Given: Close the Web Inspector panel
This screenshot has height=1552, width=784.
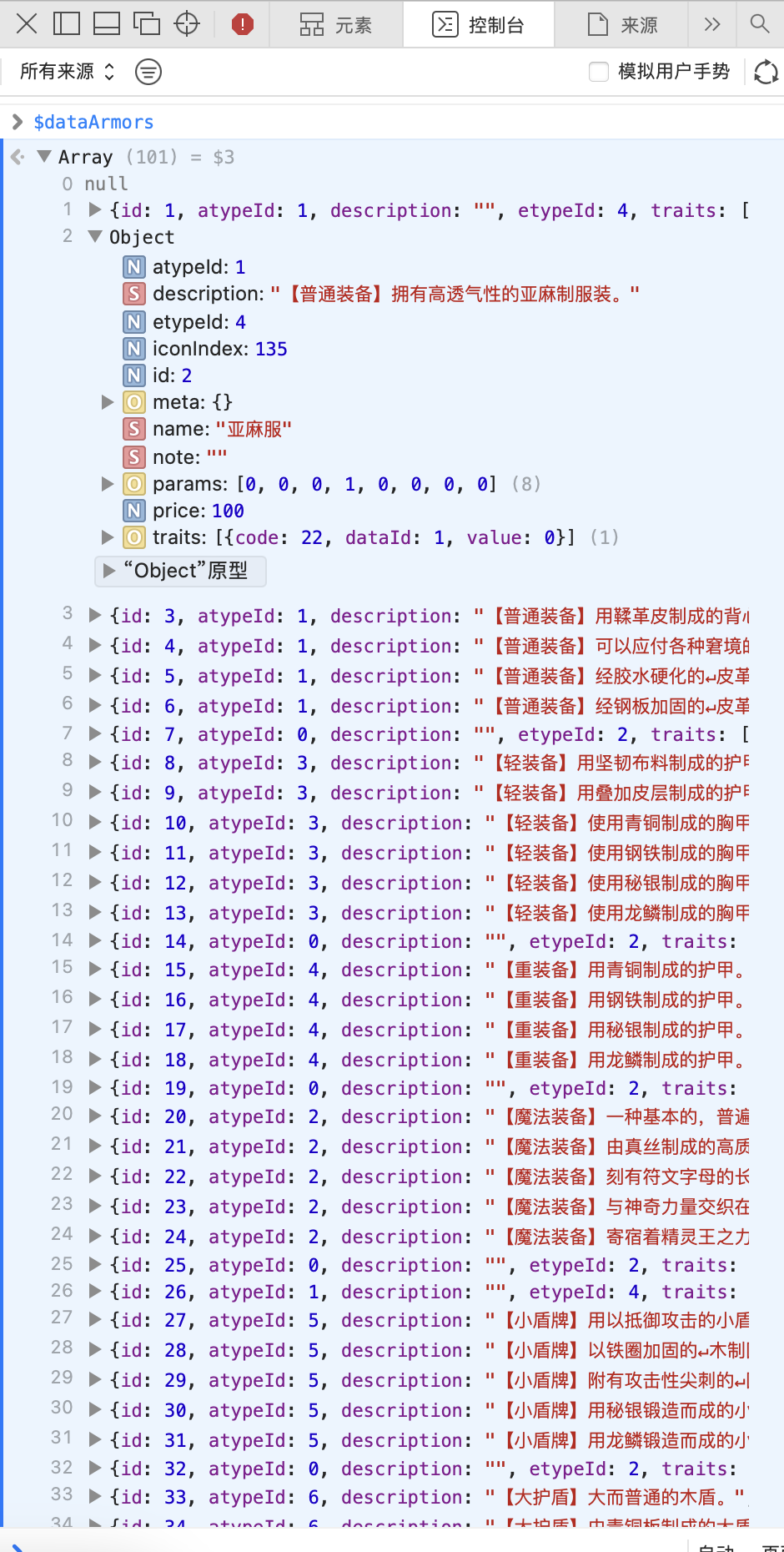Looking at the screenshot, I should tap(27, 23).
